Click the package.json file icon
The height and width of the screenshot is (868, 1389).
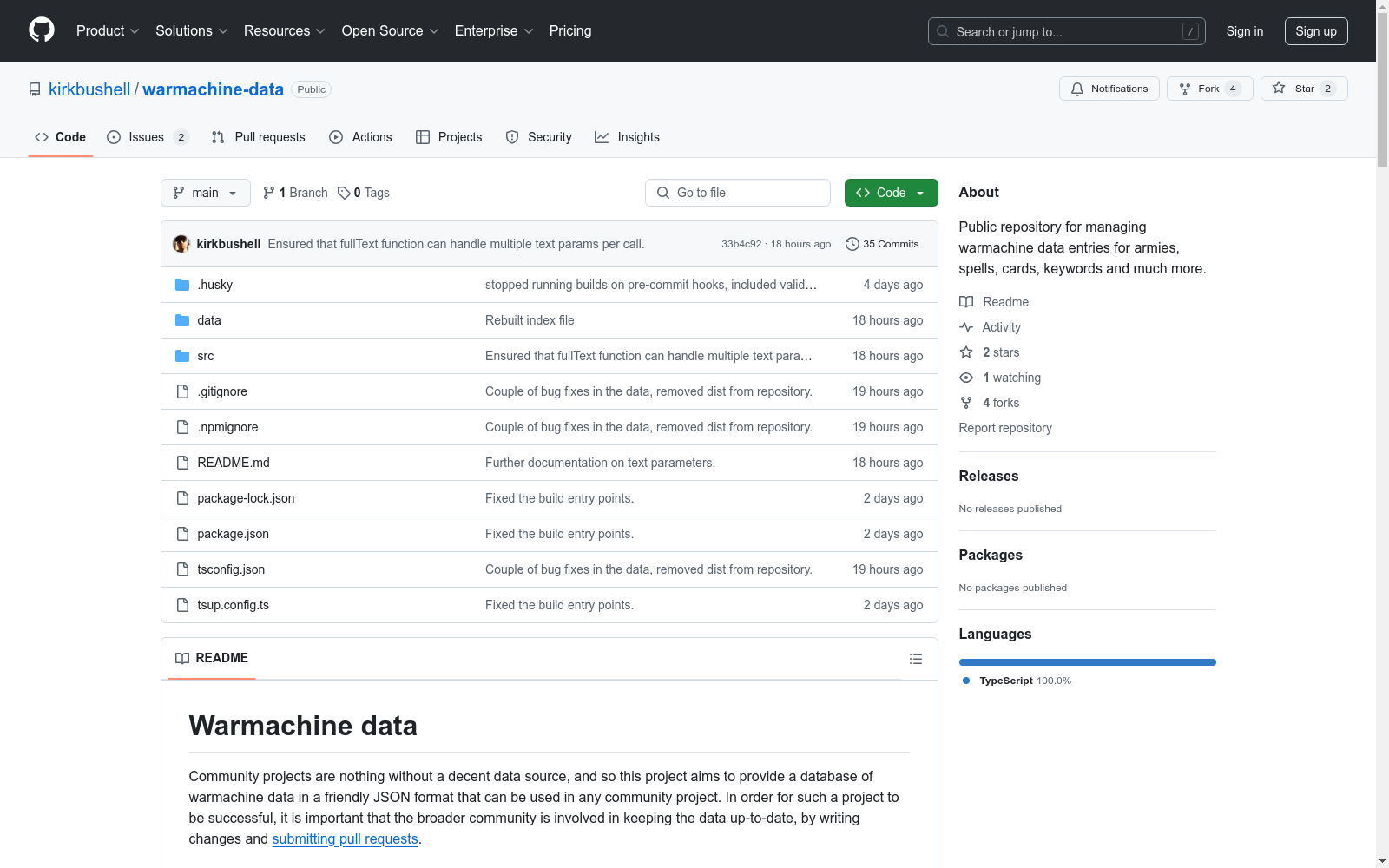pyautogui.click(x=182, y=534)
